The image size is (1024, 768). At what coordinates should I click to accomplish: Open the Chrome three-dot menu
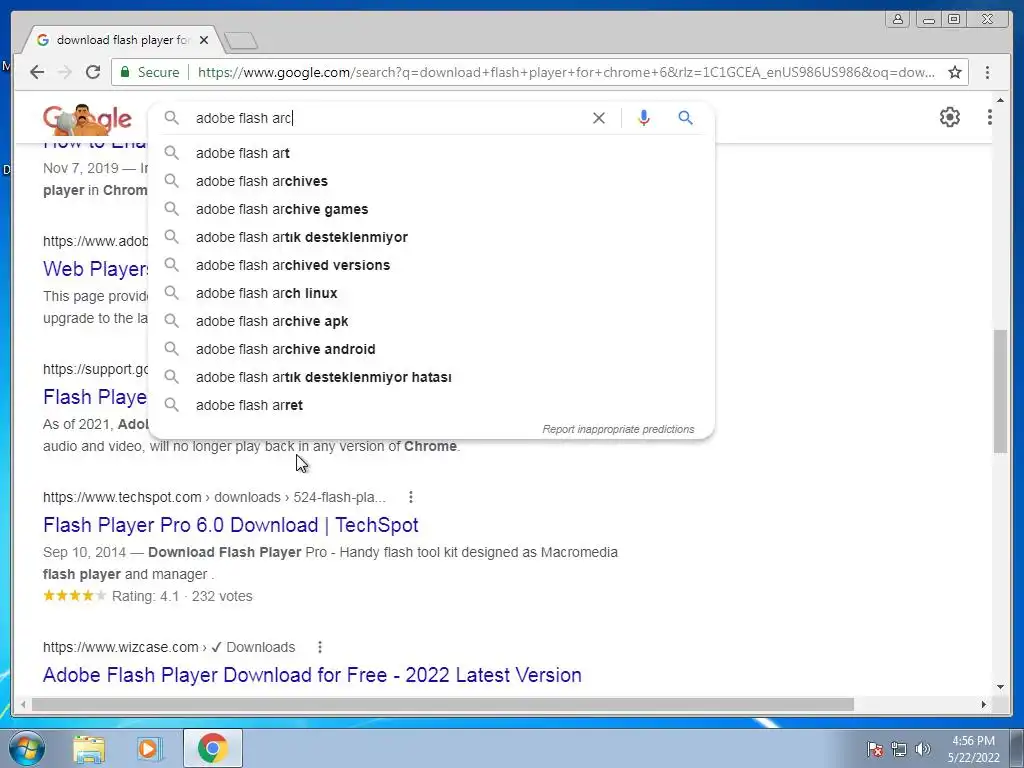pos(987,72)
